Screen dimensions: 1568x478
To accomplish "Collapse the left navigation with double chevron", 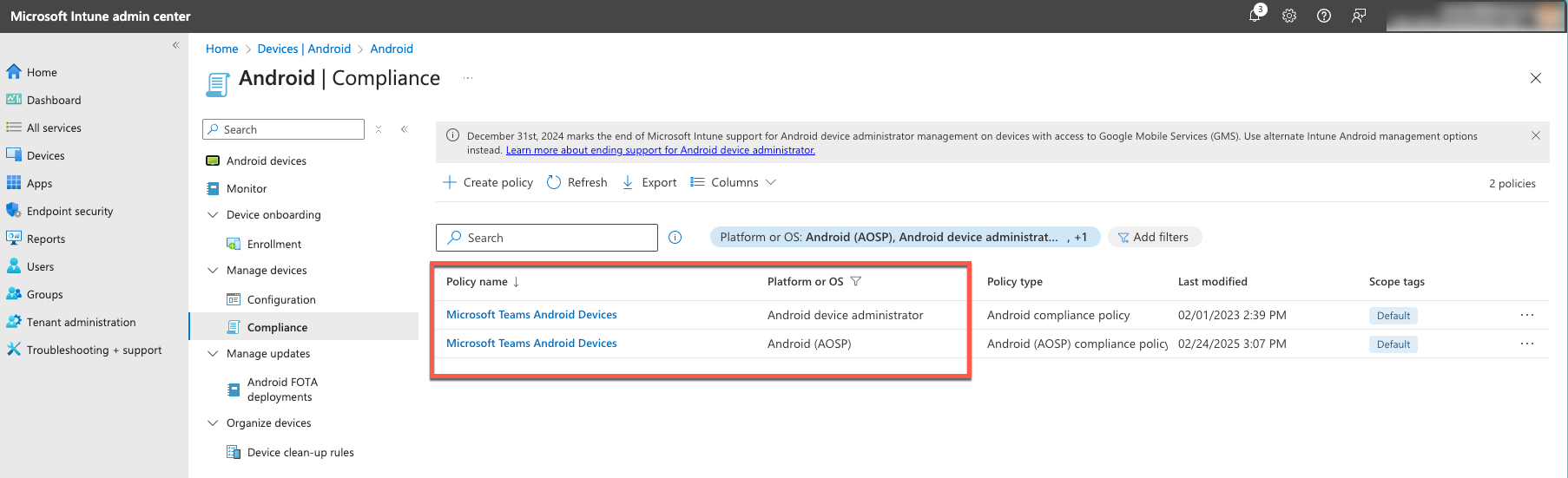I will [175, 45].
